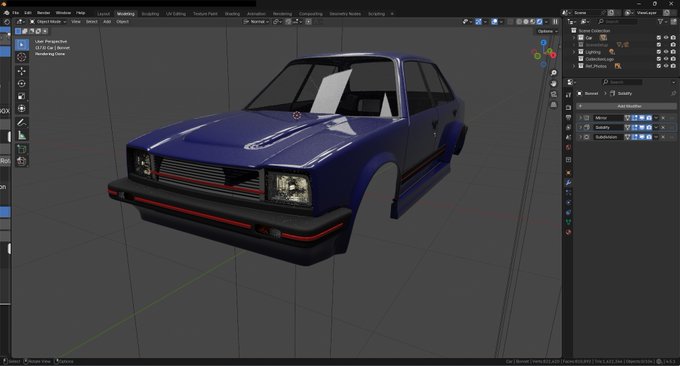Switch perspective/orthographic grid icon

click(554, 105)
